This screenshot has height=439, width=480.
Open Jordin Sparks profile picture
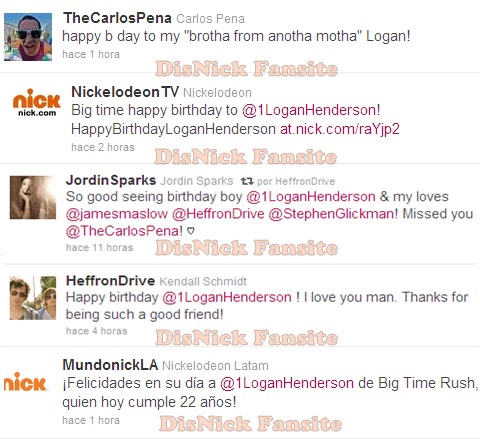(33, 197)
